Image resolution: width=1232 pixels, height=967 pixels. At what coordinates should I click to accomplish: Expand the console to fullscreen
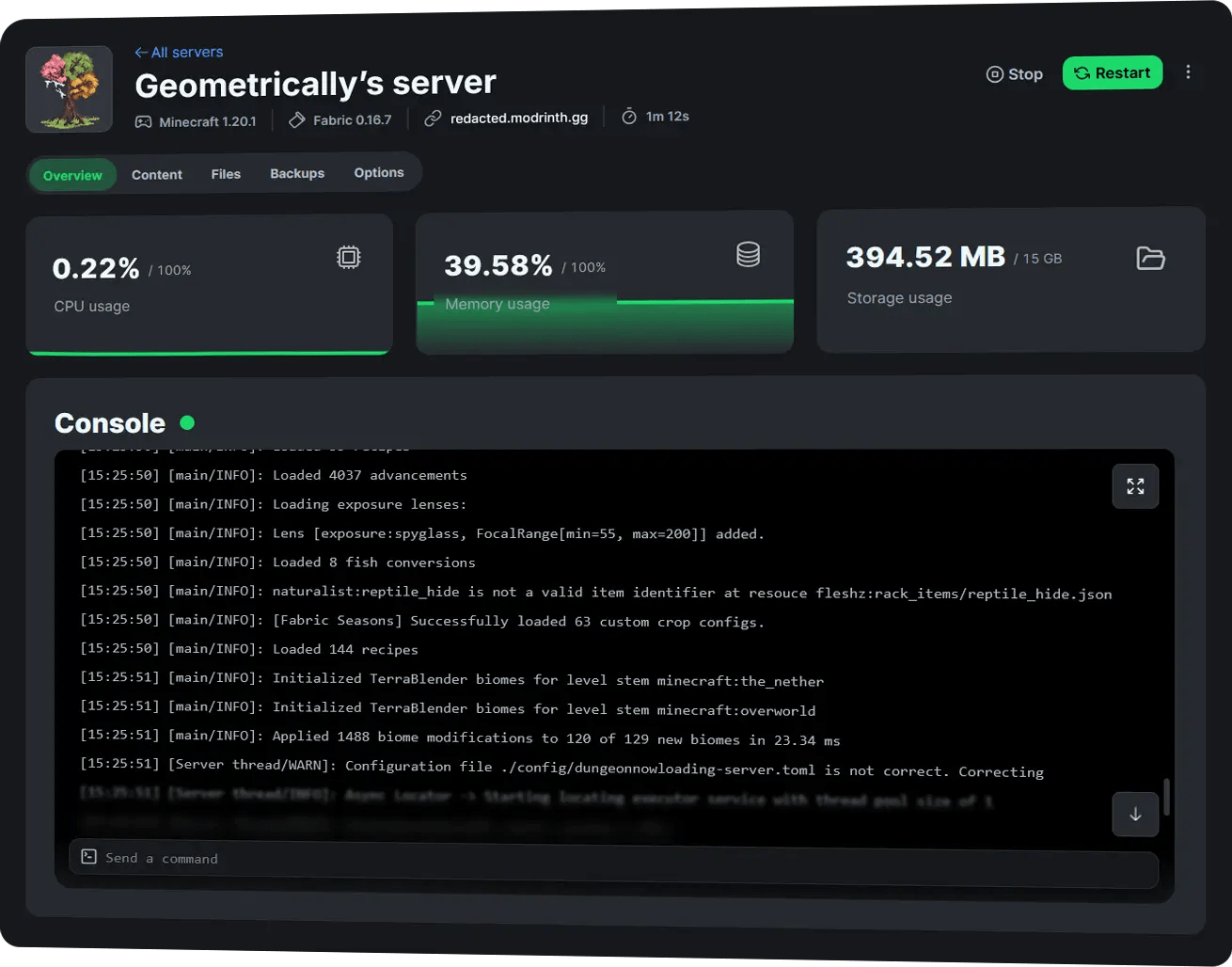click(1135, 486)
